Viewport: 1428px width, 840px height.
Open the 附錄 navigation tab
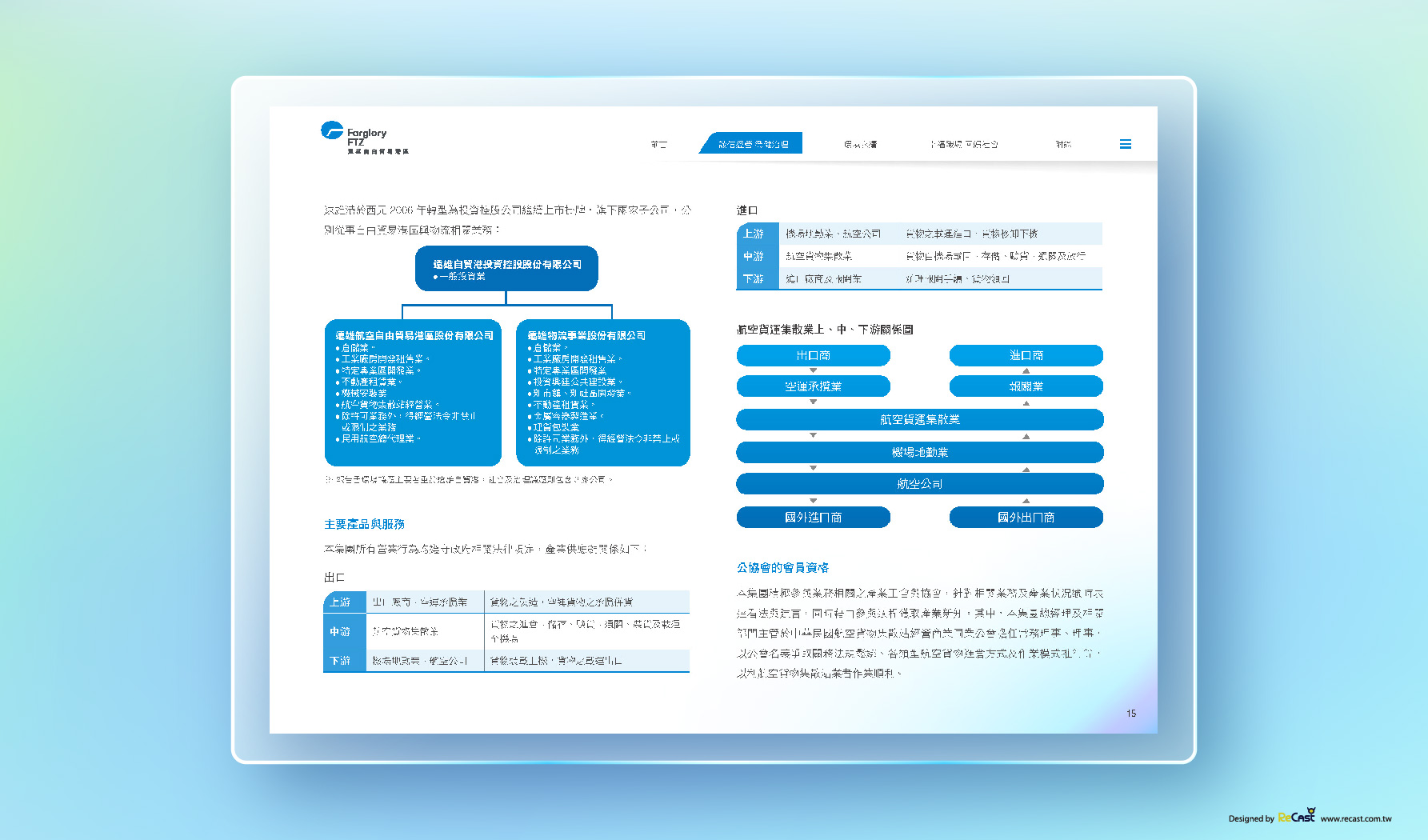(1063, 144)
